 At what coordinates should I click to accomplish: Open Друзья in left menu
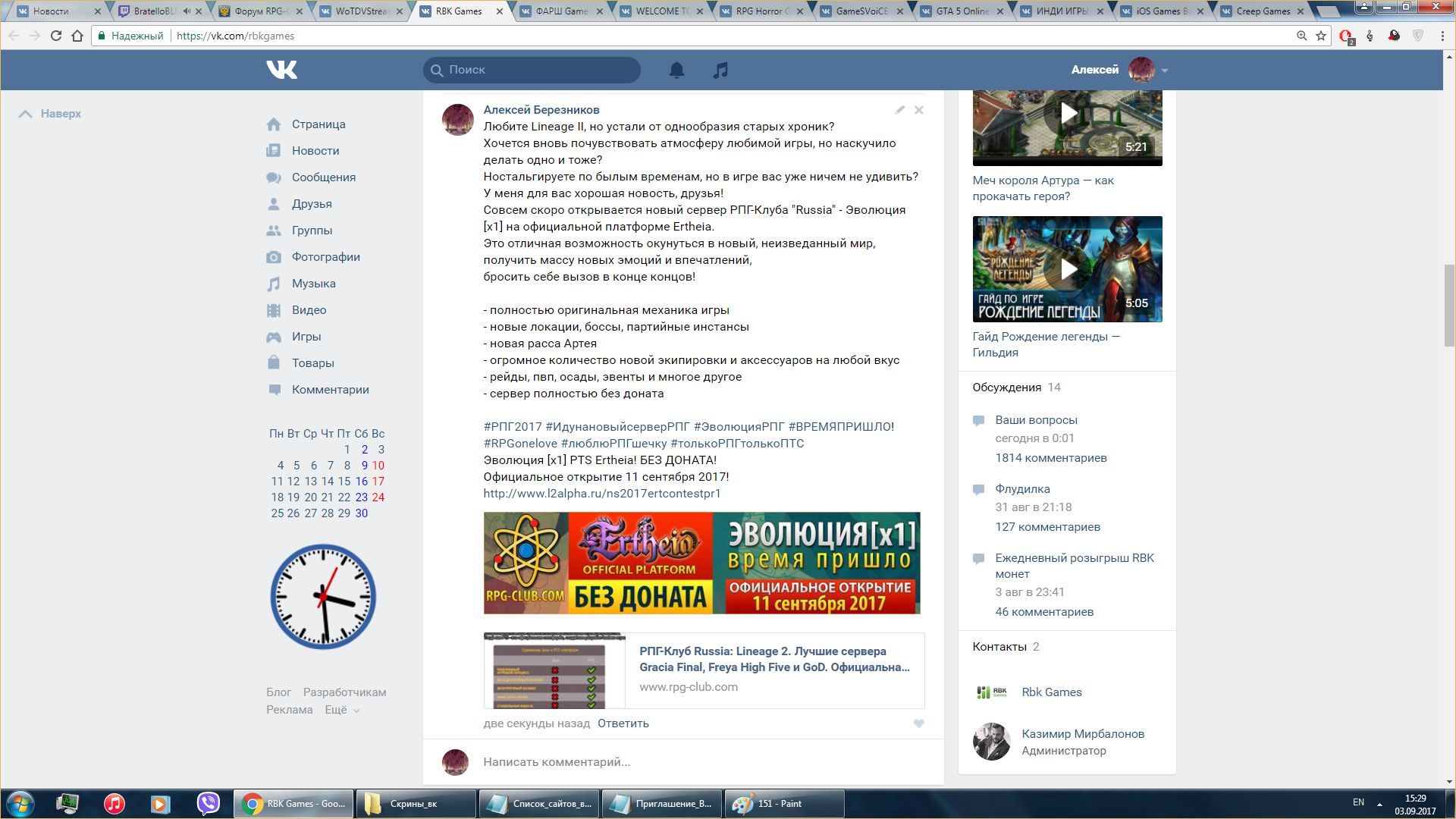312,204
